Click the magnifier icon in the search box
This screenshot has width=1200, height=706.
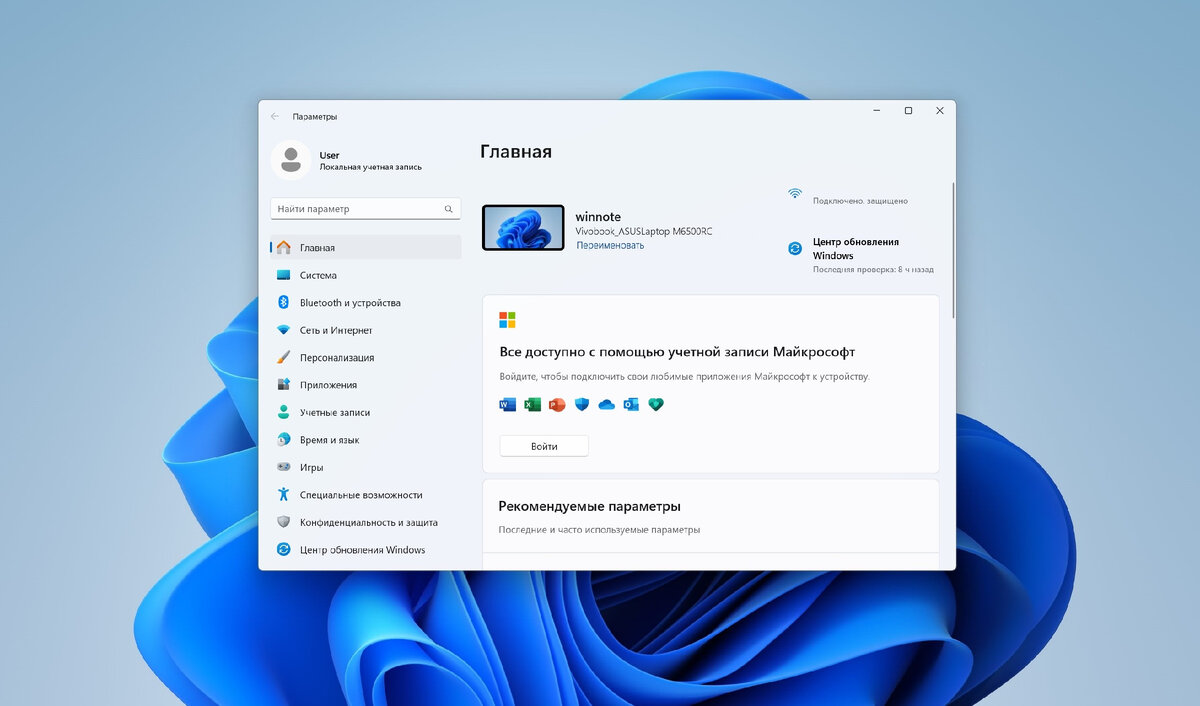(449, 209)
